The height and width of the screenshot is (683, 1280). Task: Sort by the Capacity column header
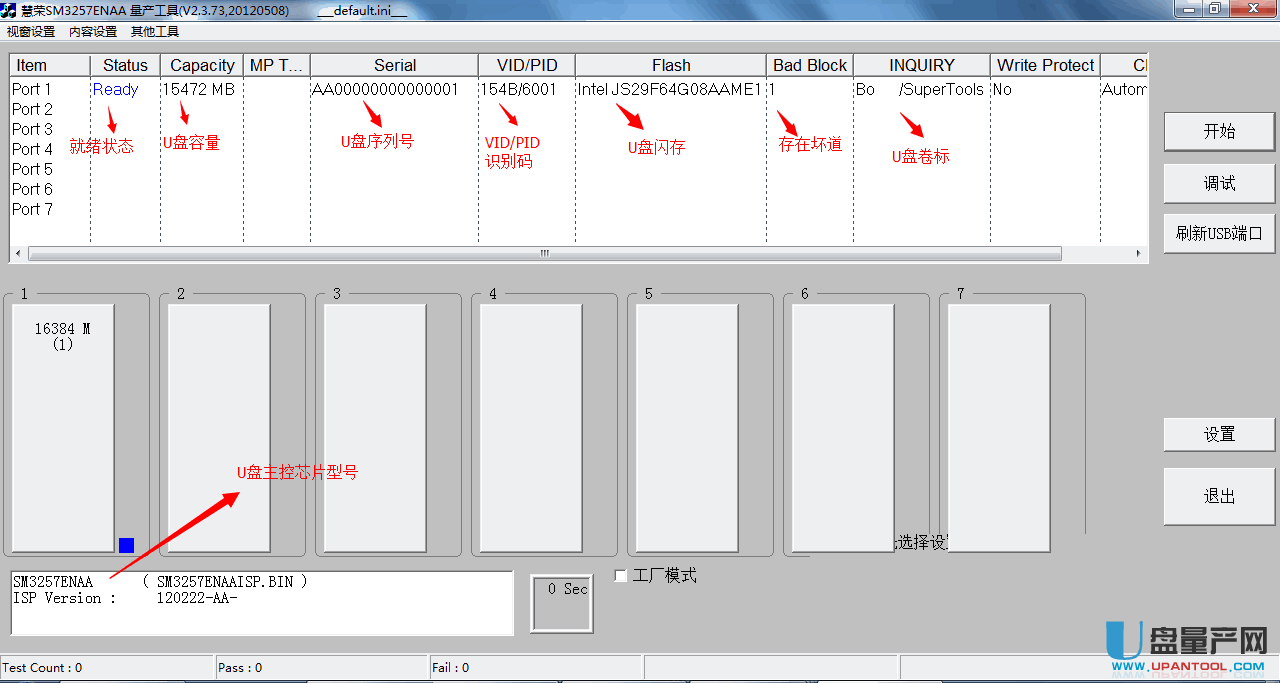point(202,65)
